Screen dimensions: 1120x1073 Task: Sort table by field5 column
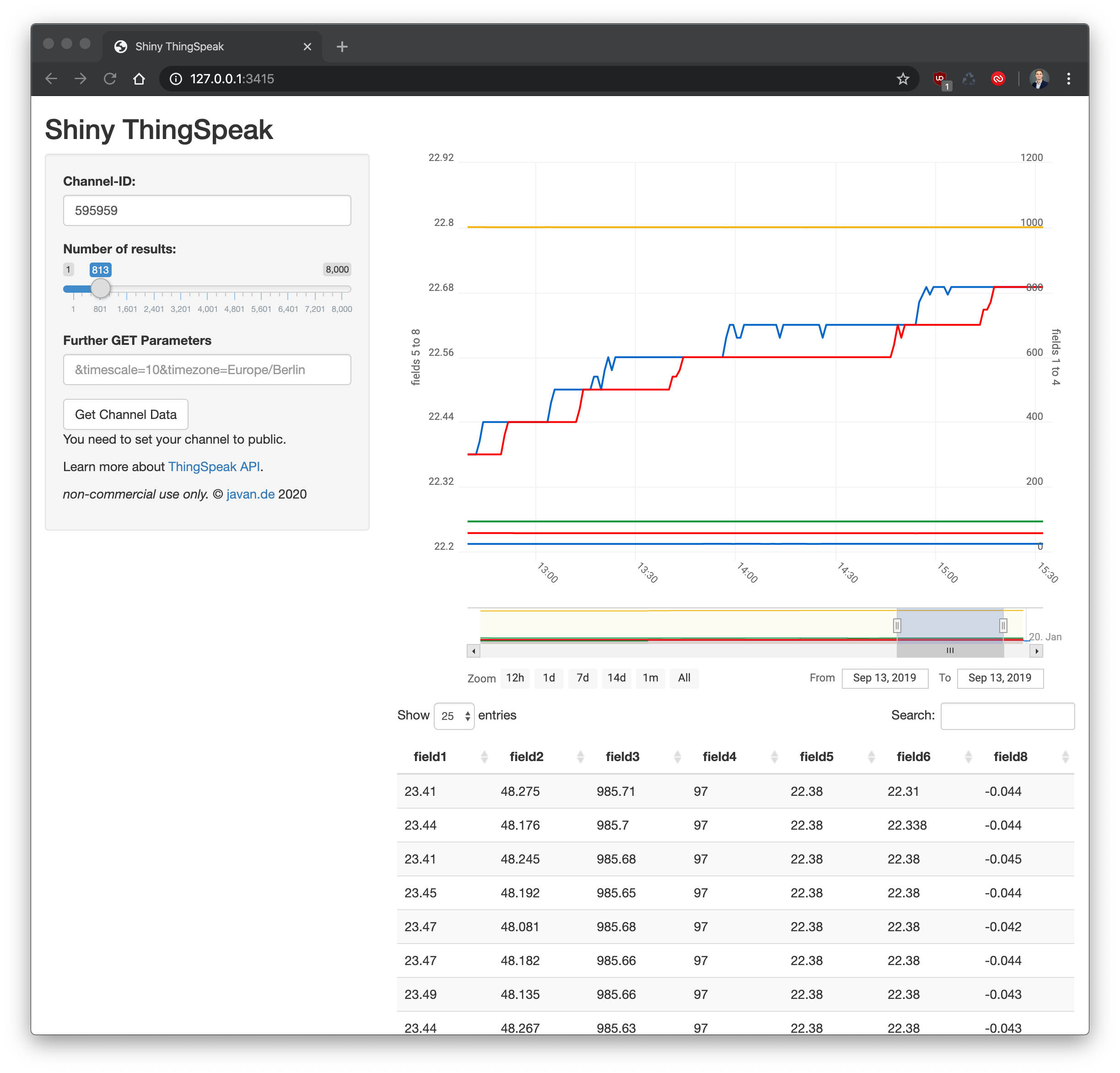[x=816, y=756]
